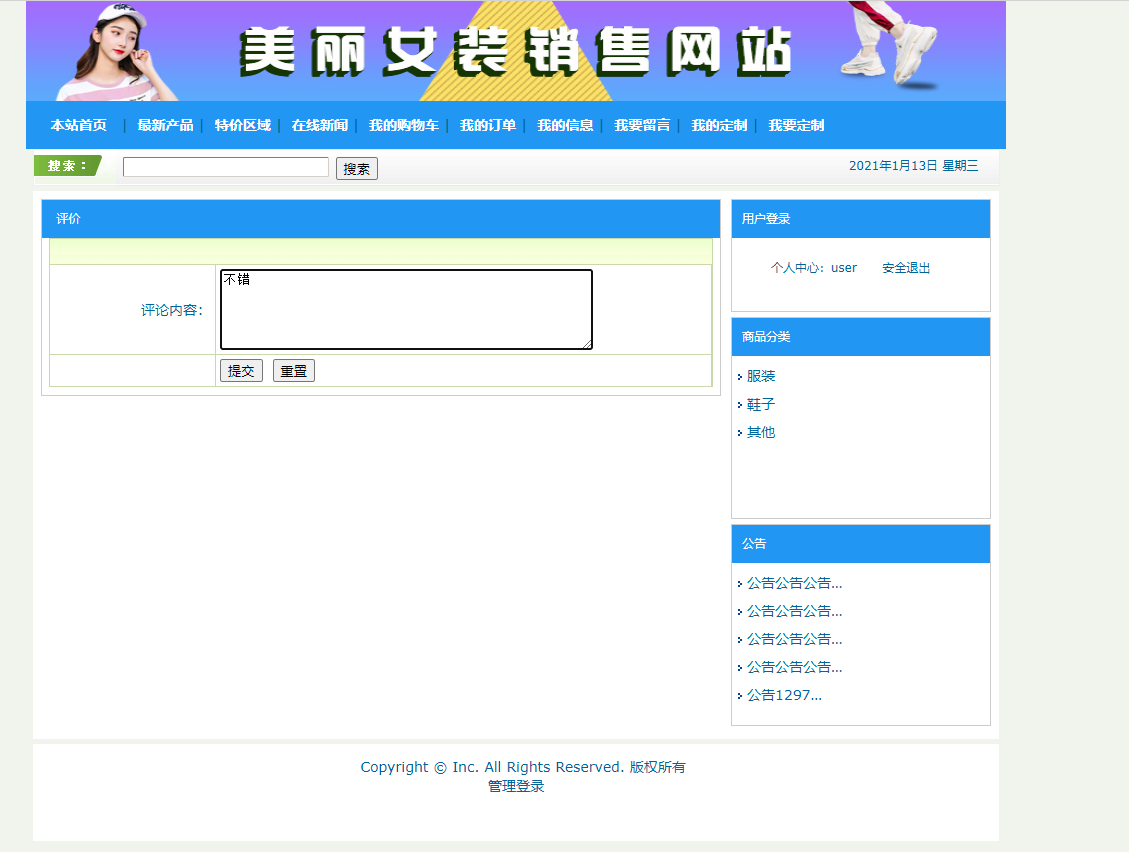Open the 最新产品 page
The width and height of the screenshot is (1129, 852).
(163, 125)
